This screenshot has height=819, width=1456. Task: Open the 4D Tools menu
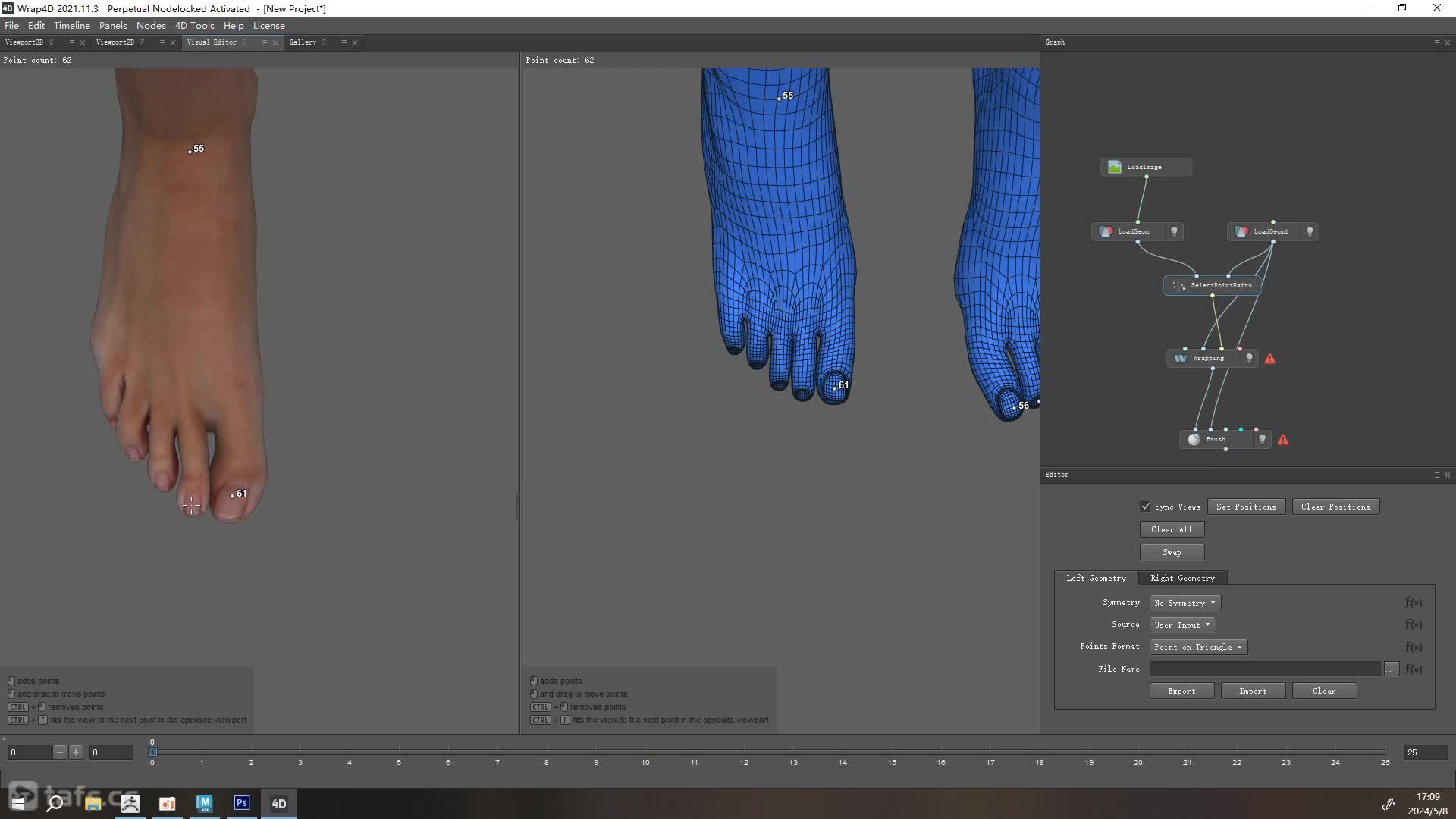pyautogui.click(x=195, y=25)
